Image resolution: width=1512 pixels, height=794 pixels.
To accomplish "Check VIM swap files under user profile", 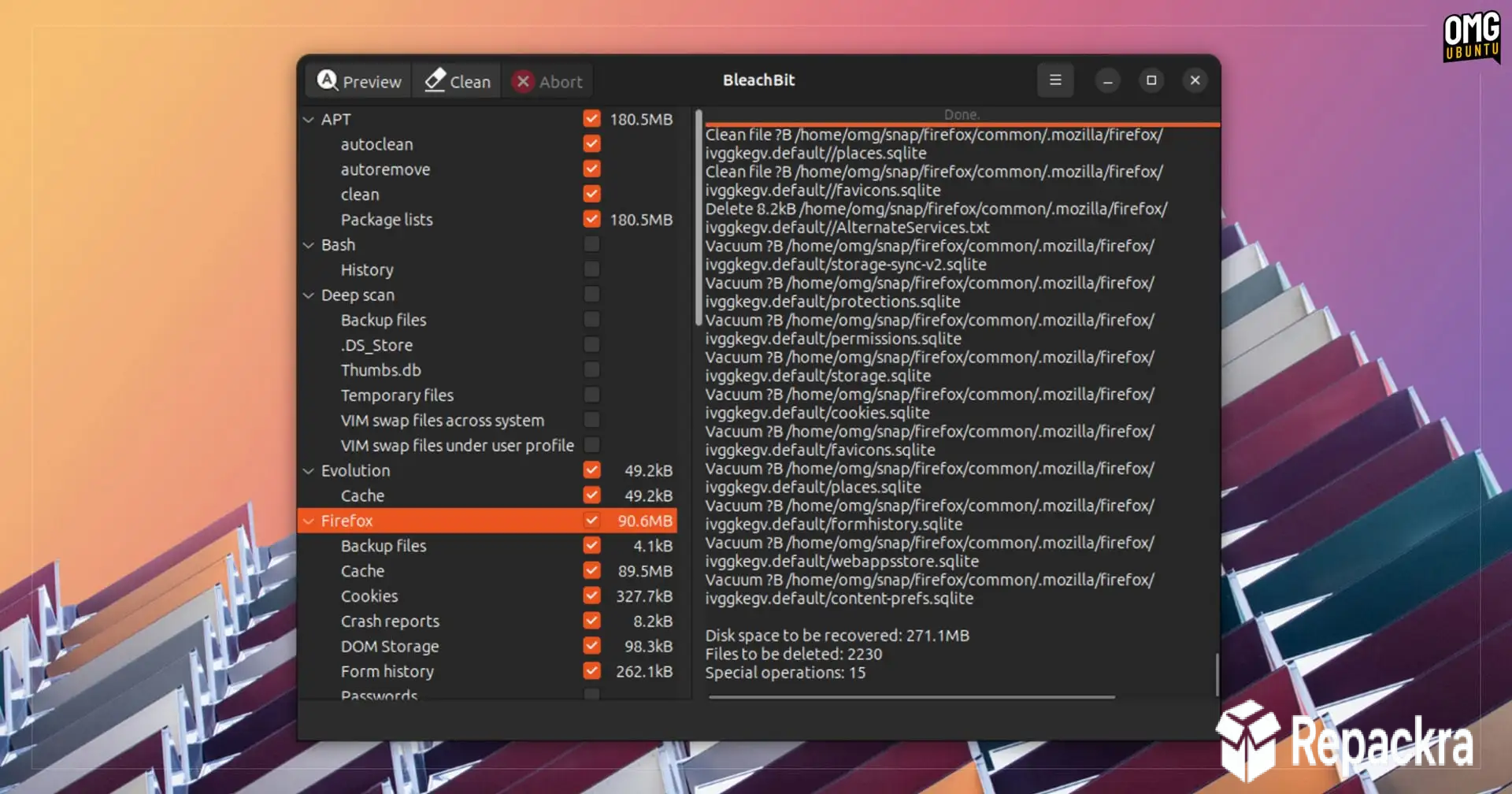I will tap(591, 445).
